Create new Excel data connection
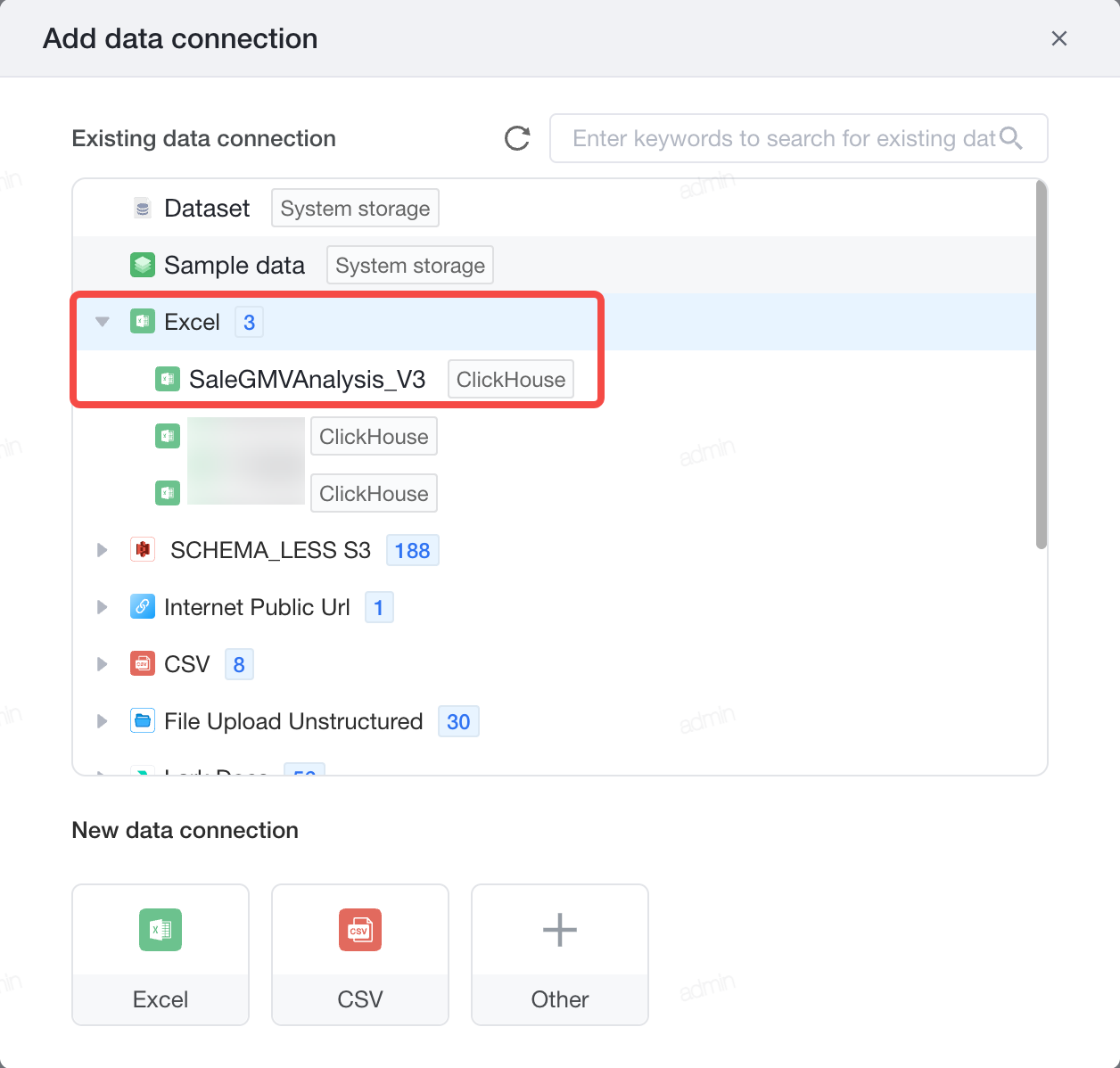1120x1068 pixels. 161,955
